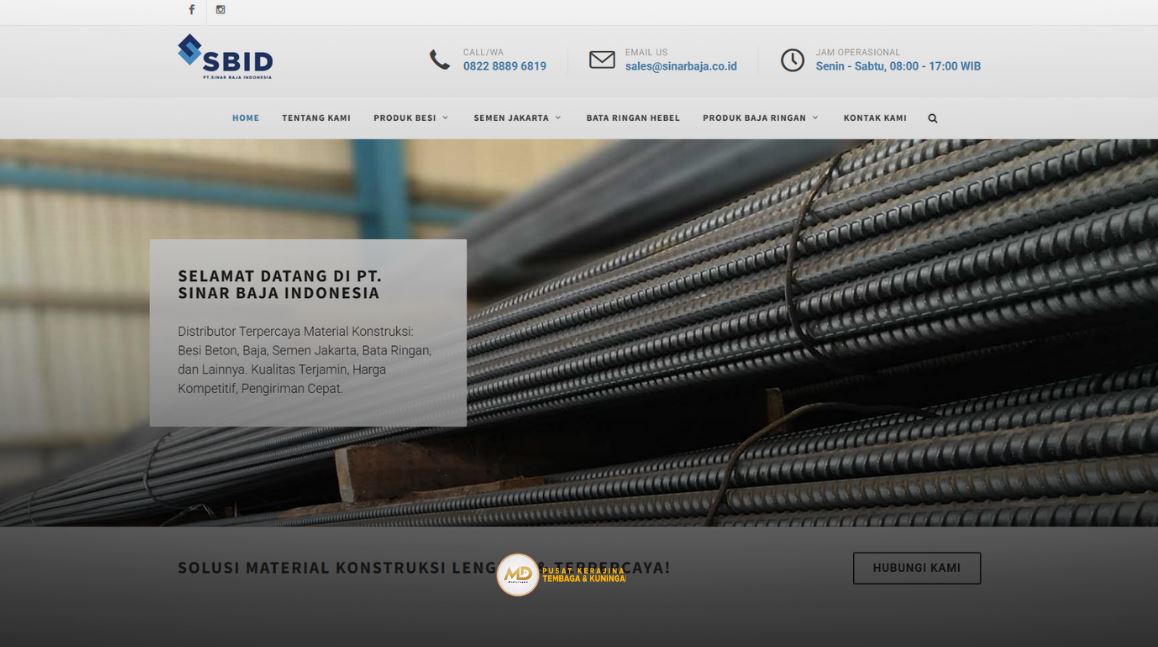Expand the Produk Besi dropdown menu
The width and height of the screenshot is (1158, 647).
(411, 118)
